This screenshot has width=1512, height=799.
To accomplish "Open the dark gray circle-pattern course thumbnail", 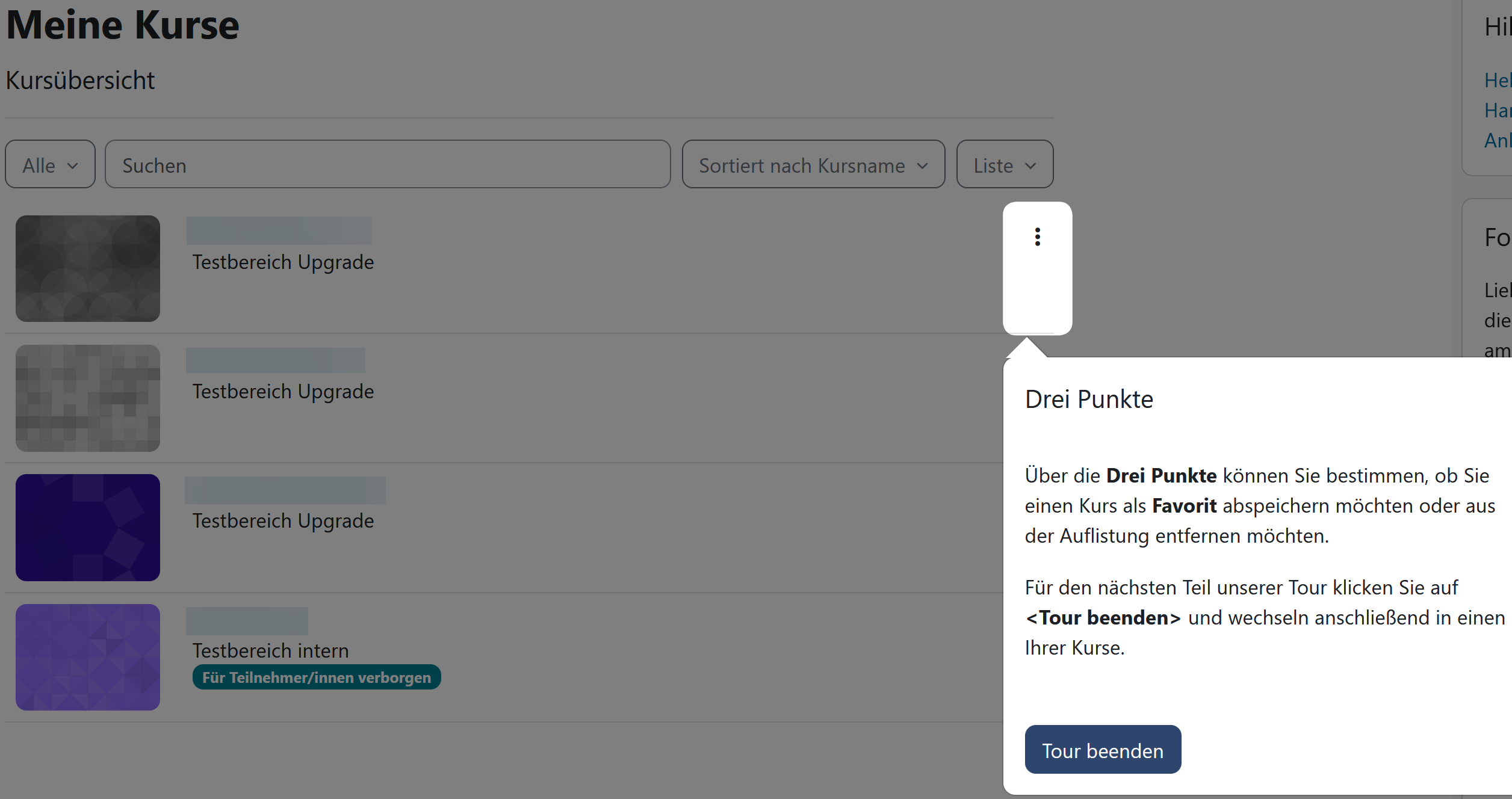I will 88,268.
